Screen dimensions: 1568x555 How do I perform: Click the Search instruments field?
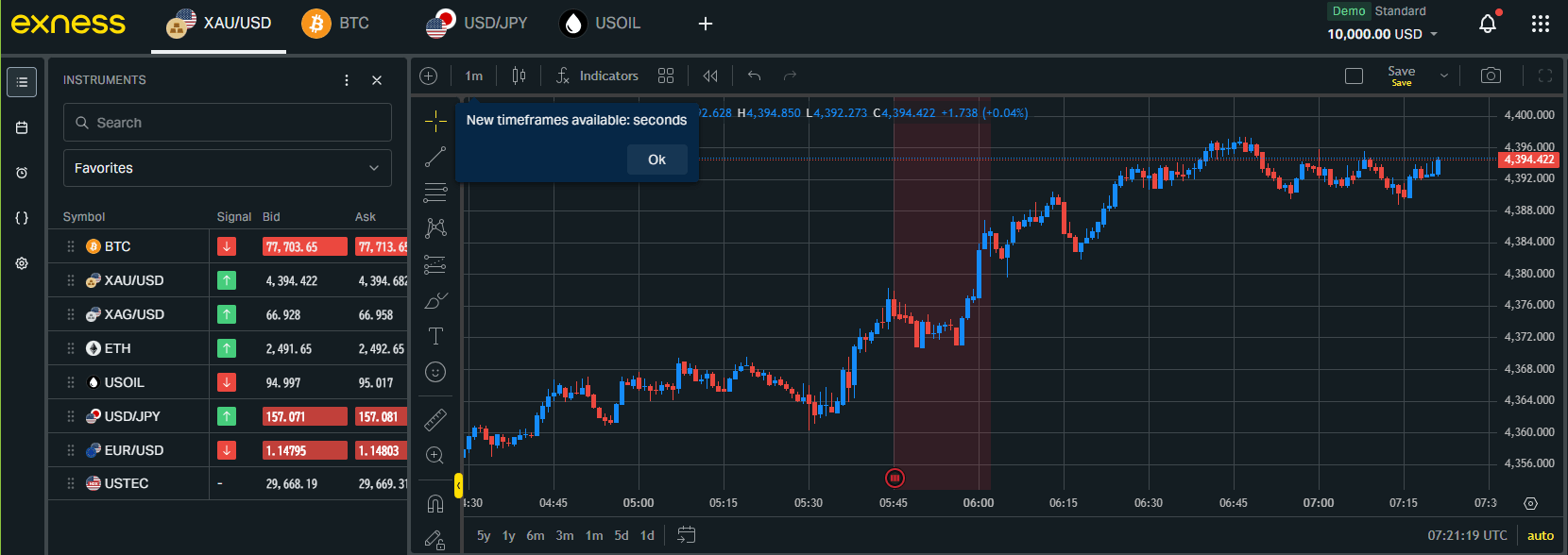[228, 123]
